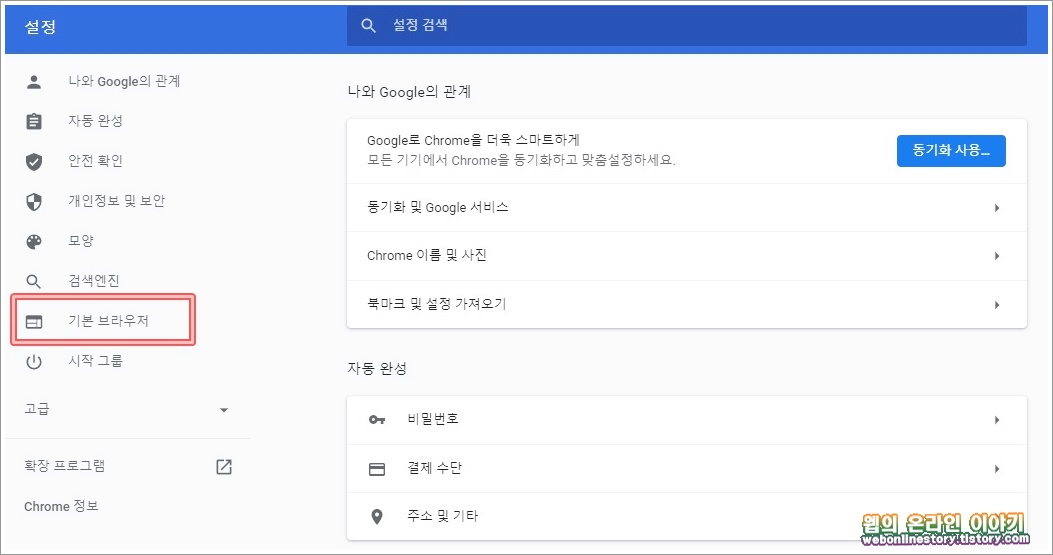
Task: Open 기본 브라우저 settings
Action: click(108, 321)
